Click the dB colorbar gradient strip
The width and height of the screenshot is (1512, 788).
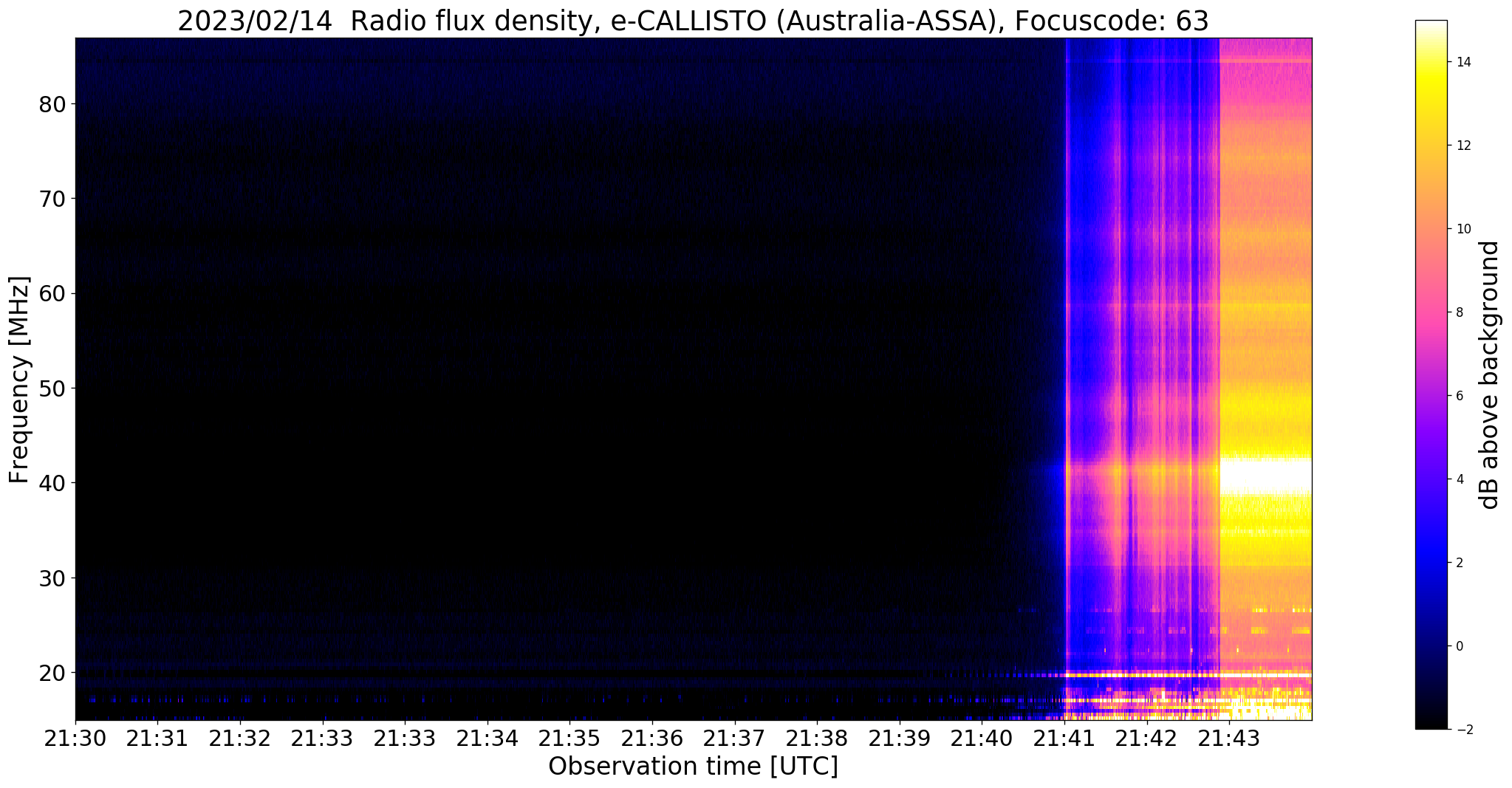tap(1431, 374)
